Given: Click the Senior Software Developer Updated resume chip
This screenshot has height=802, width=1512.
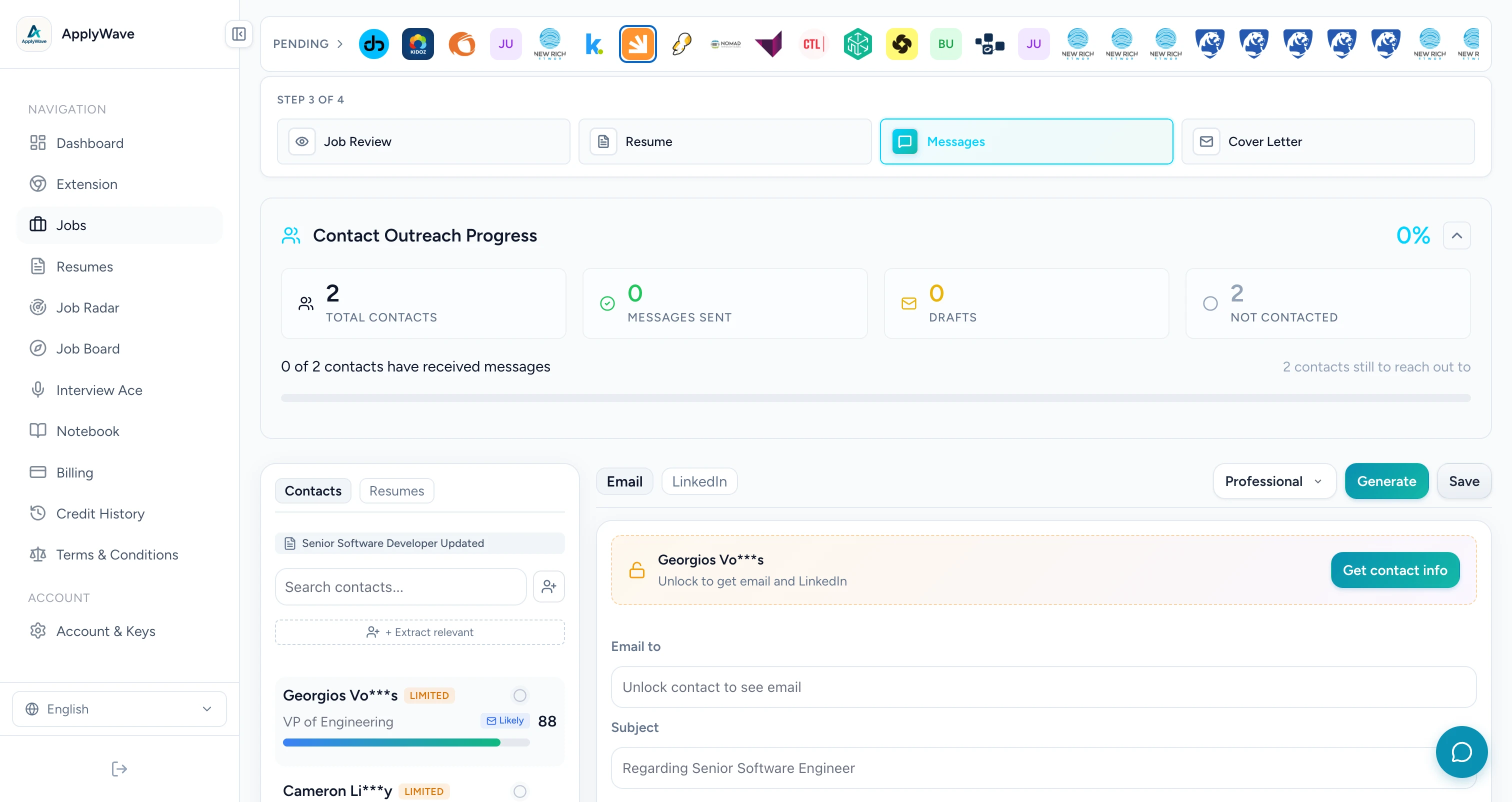Looking at the screenshot, I should [x=419, y=543].
